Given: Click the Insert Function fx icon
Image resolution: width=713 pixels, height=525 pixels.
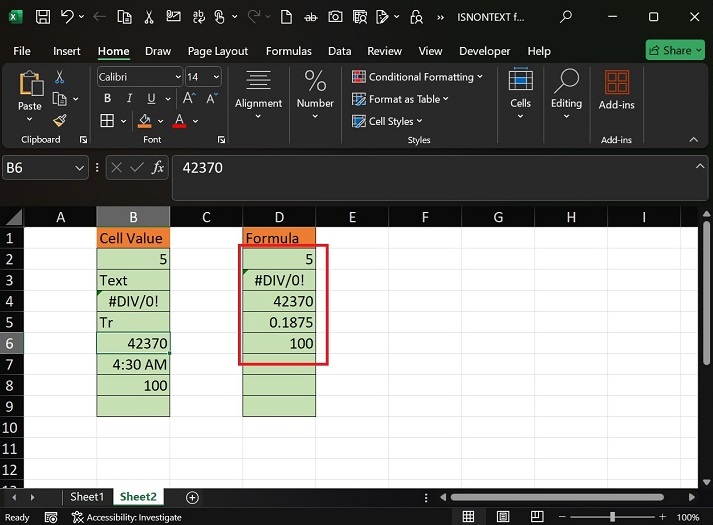Looking at the screenshot, I should pos(158,168).
